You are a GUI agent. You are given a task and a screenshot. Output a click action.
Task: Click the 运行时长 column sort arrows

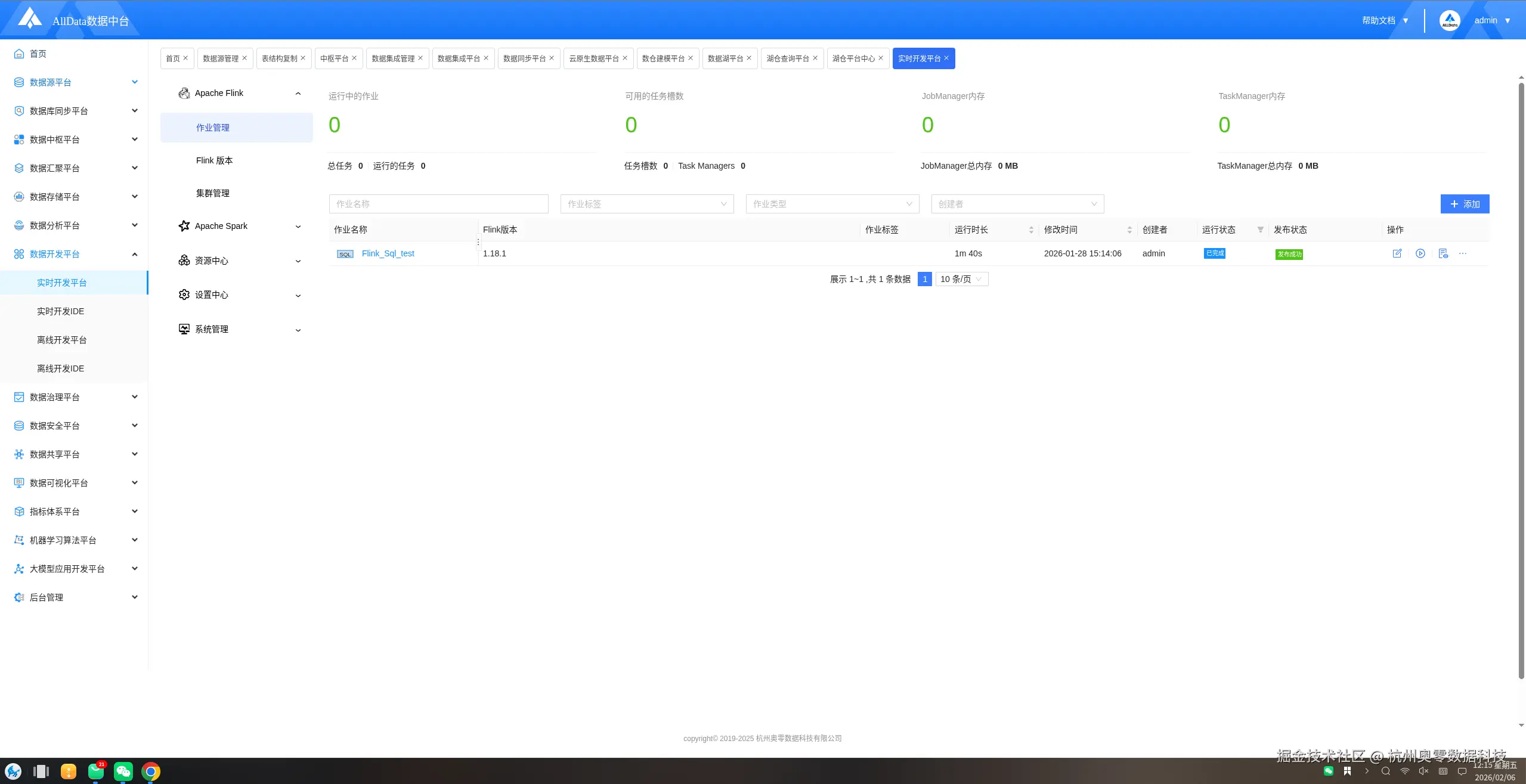1031,230
